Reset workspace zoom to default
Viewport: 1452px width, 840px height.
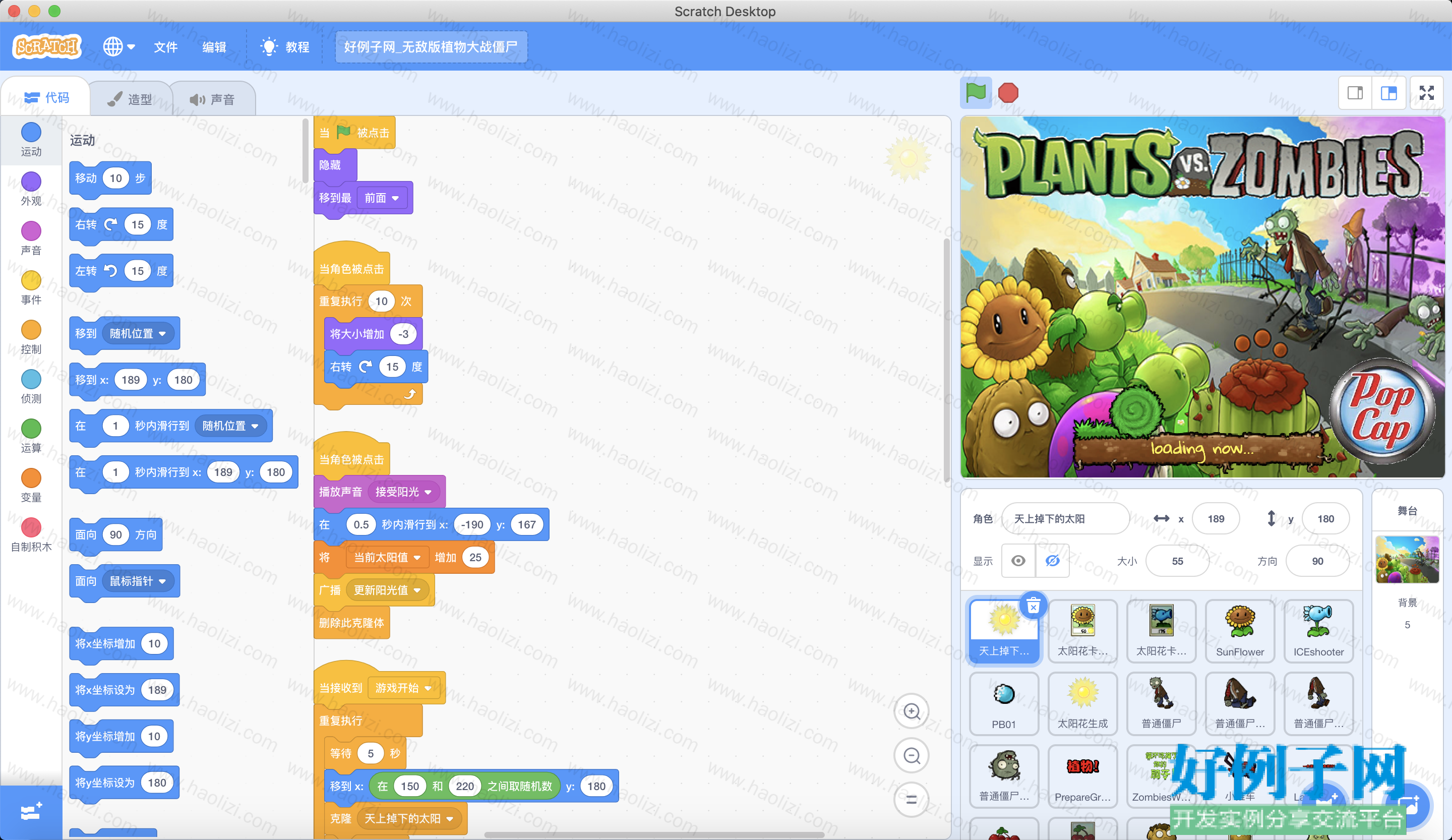(x=912, y=799)
